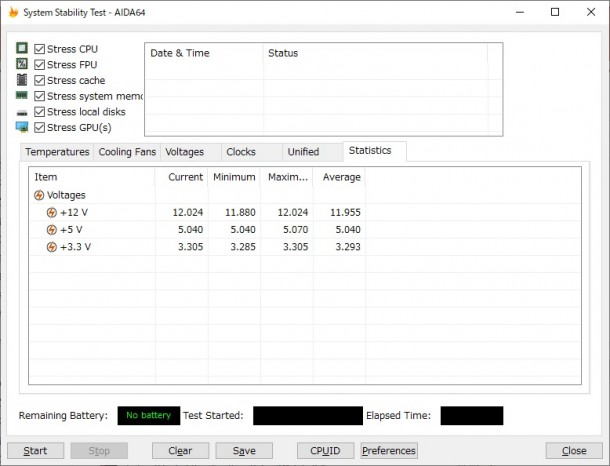
Task: Uncheck the Stress FPU checkbox
Action: [39, 65]
